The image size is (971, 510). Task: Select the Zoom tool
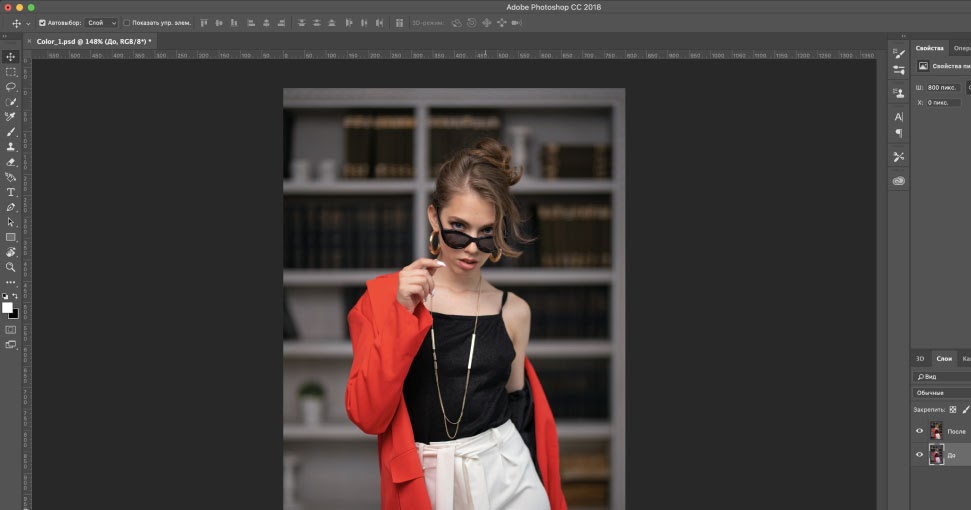point(11,267)
